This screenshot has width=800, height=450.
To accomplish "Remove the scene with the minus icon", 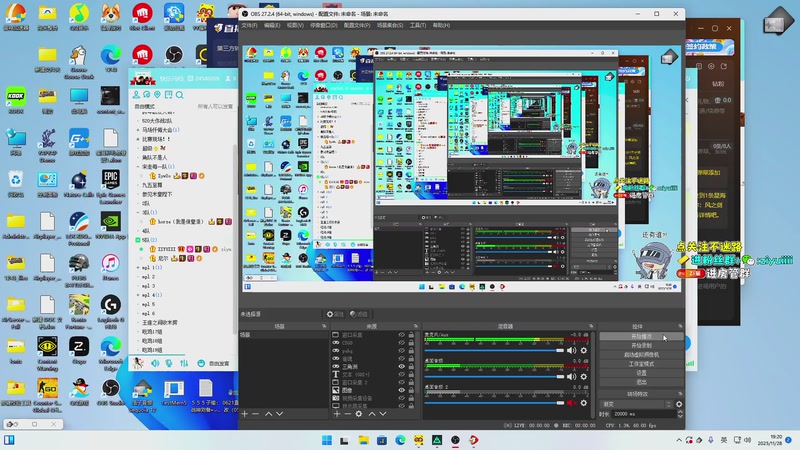I will pos(256,414).
